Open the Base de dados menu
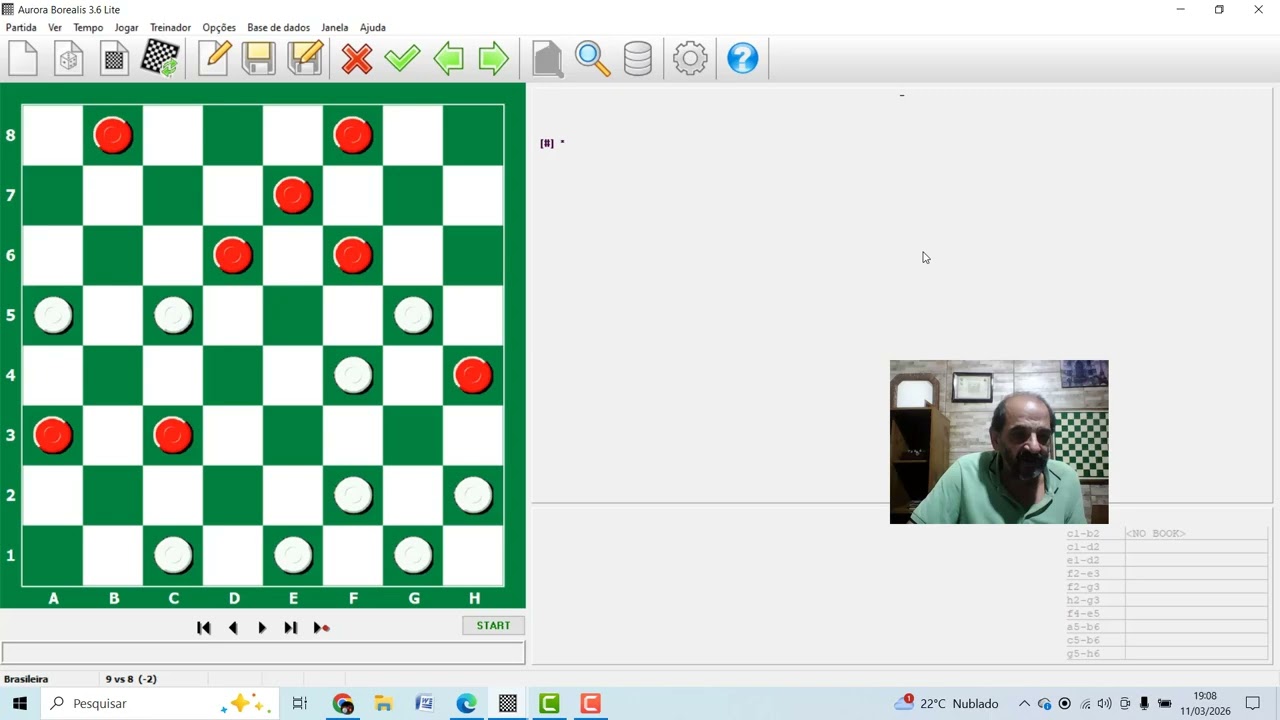This screenshot has height=720, width=1280. [x=279, y=27]
